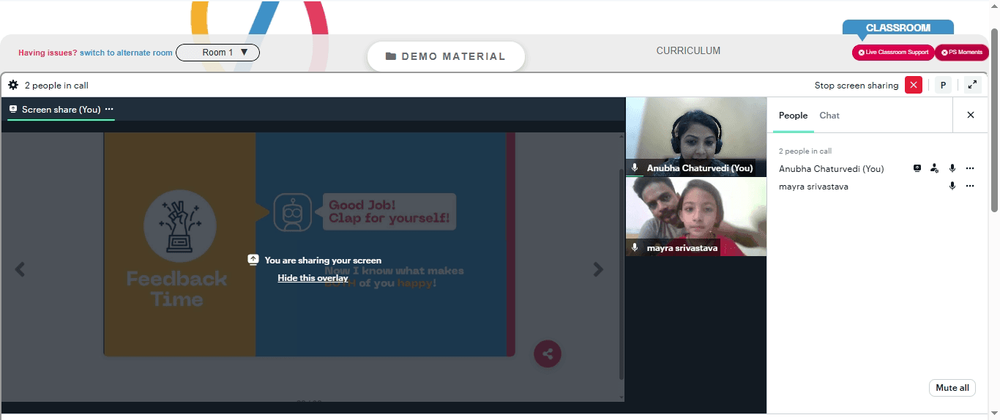Click the folder icon in Demo Material

(x=391, y=56)
